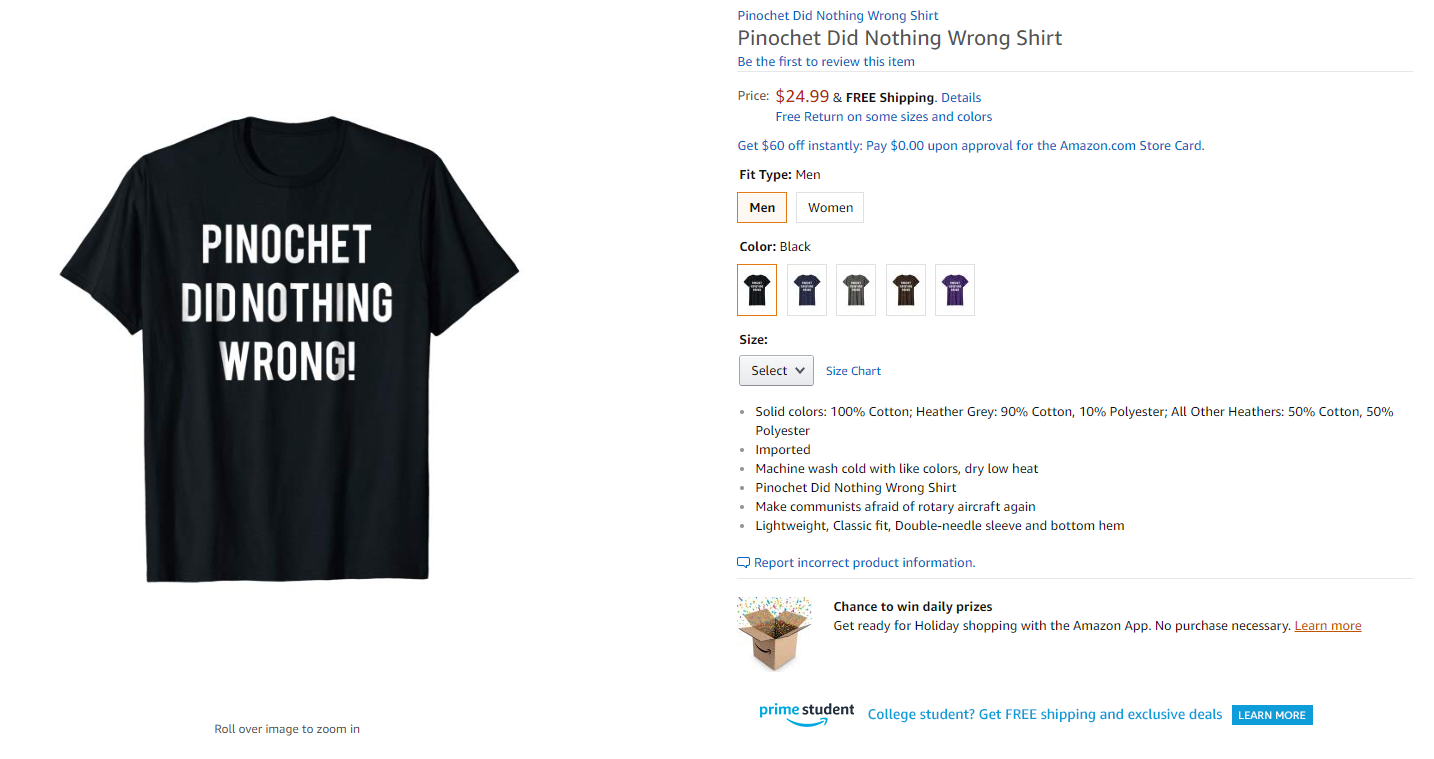Choose the purple shirt color swatch

click(955, 290)
